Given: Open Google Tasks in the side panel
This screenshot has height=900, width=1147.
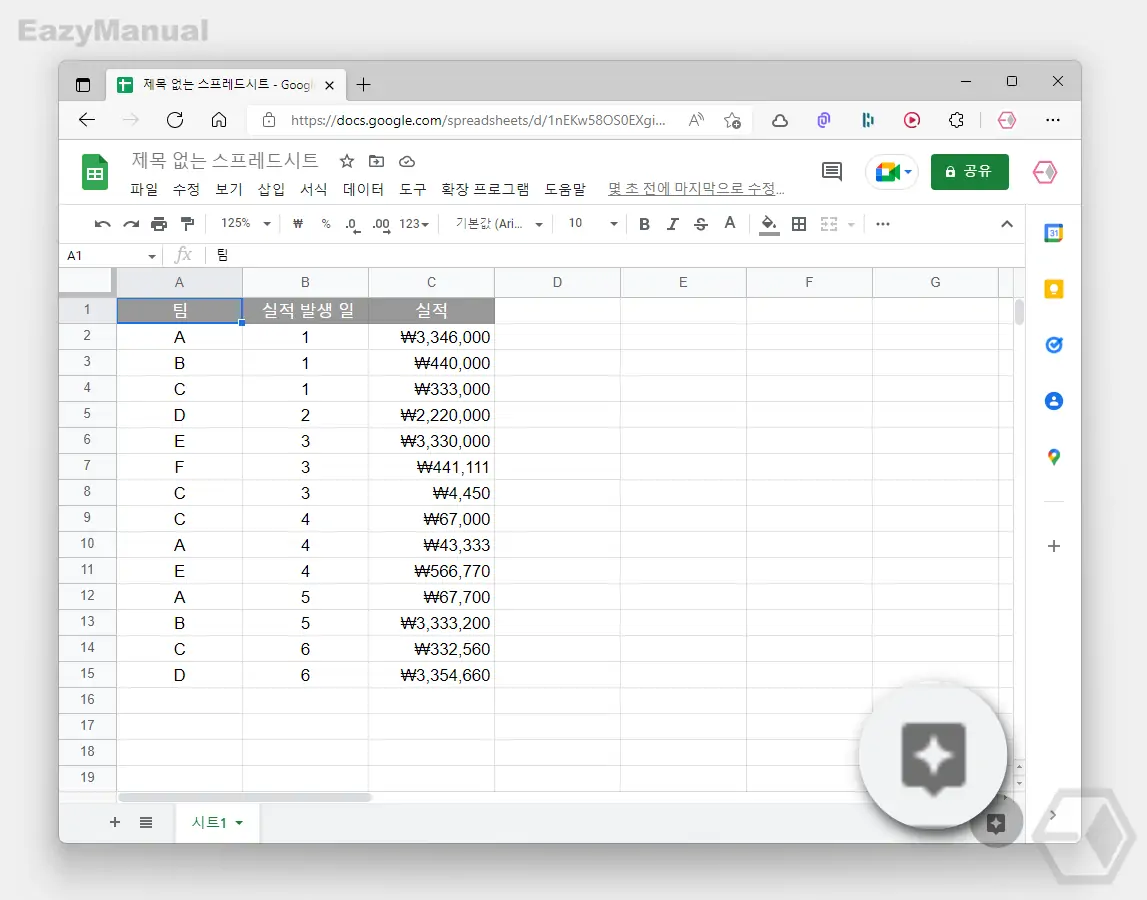Looking at the screenshot, I should tap(1053, 345).
